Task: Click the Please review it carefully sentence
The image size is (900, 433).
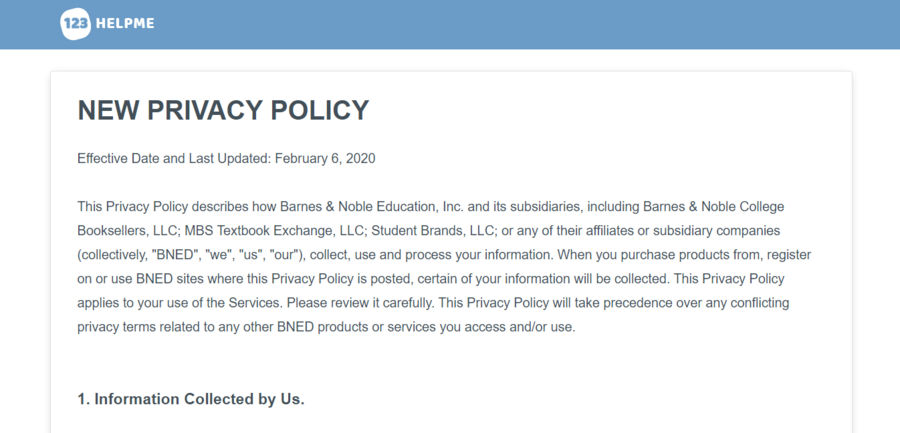Action: click(360, 303)
